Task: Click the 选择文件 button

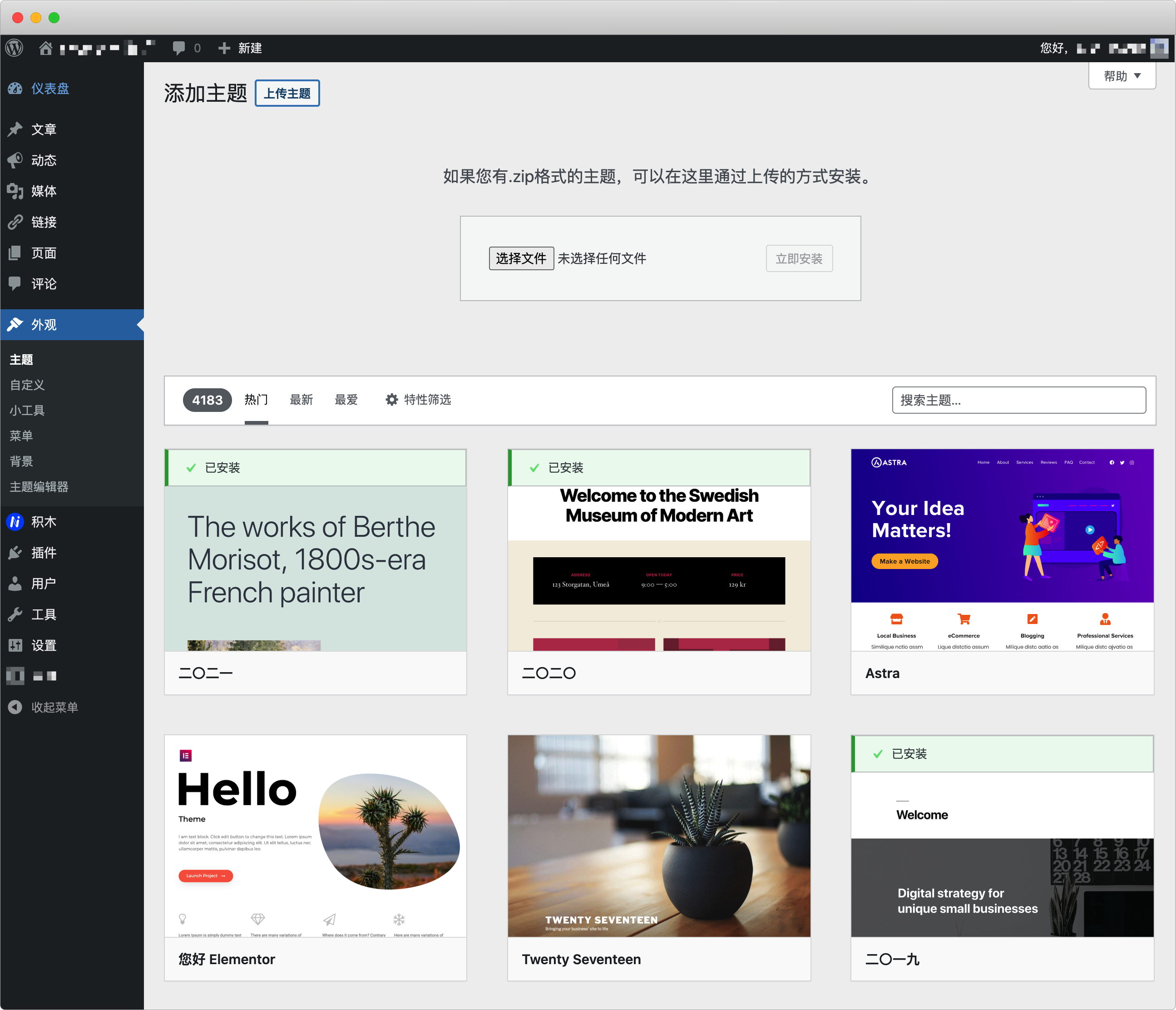Action: click(521, 259)
